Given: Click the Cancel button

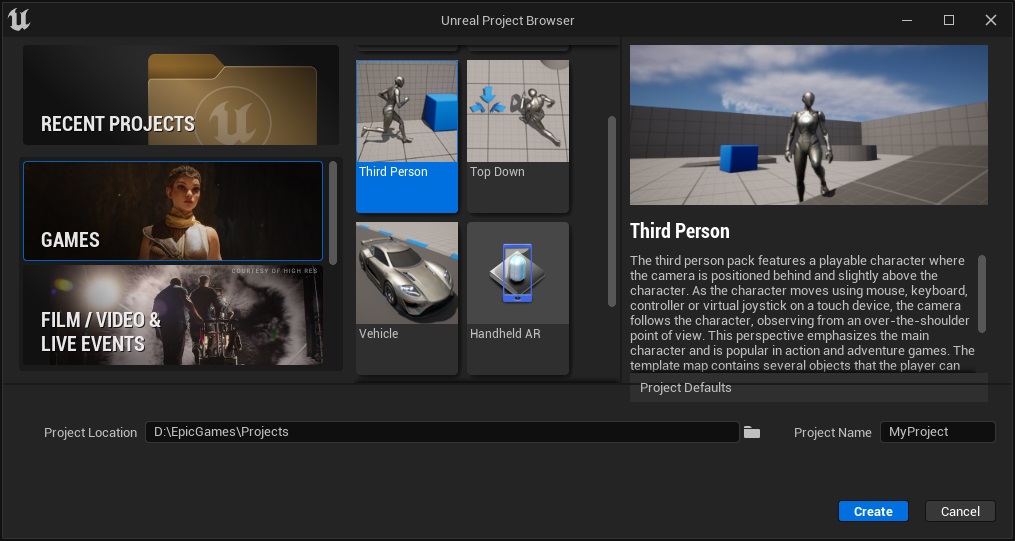Looking at the screenshot, I should pos(960,511).
